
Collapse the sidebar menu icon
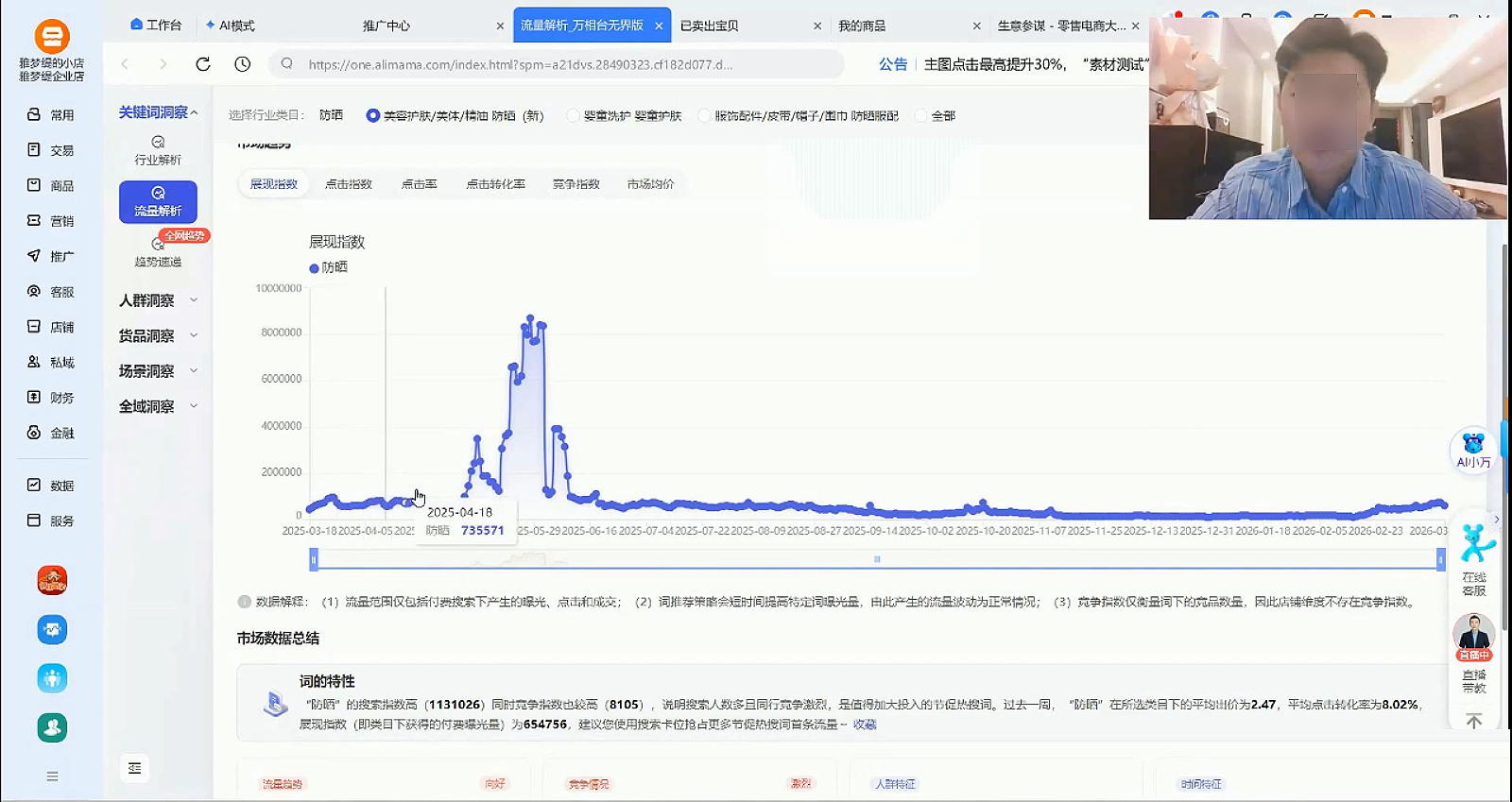[135, 768]
